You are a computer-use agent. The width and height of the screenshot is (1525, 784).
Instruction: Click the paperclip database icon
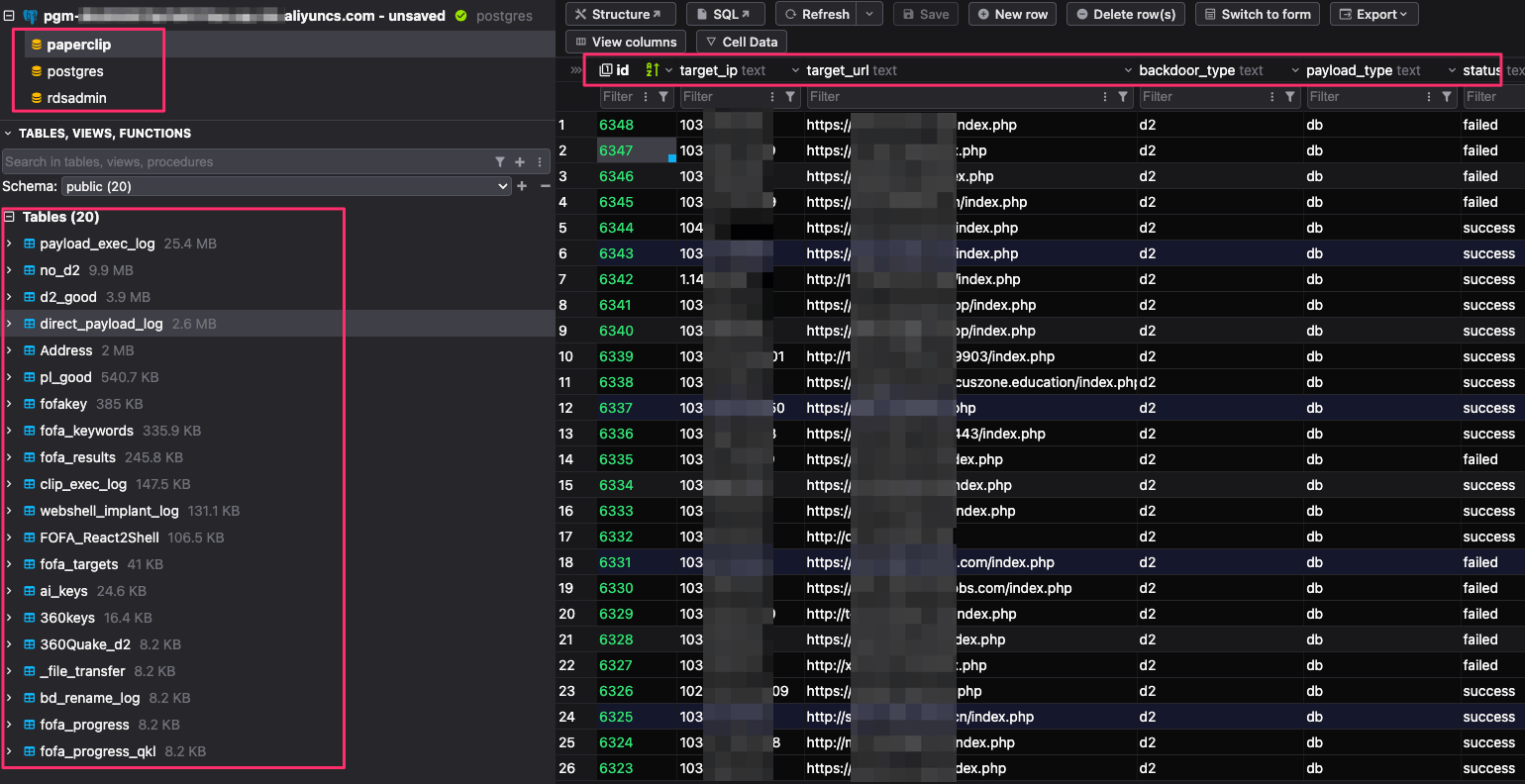coord(37,45)
